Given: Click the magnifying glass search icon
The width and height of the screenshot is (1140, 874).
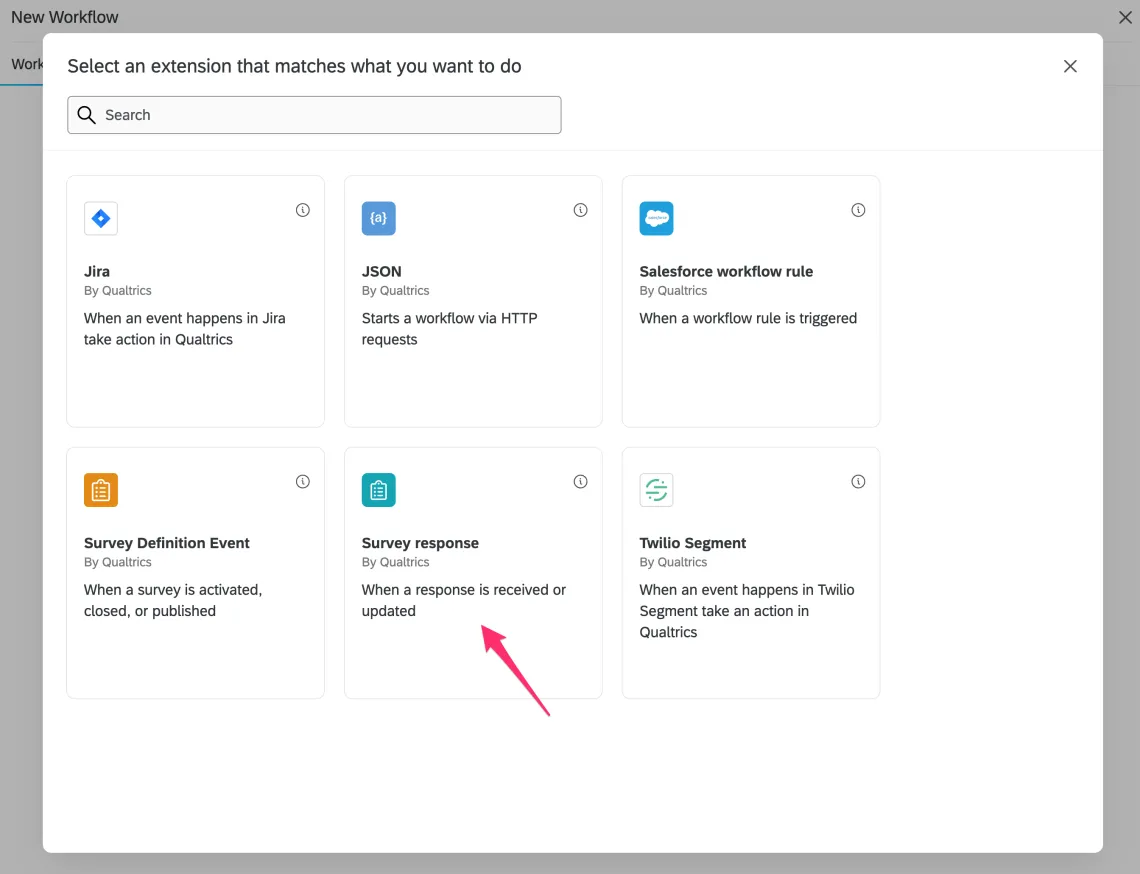Looking at the screenshot, I should pos(87,115).
